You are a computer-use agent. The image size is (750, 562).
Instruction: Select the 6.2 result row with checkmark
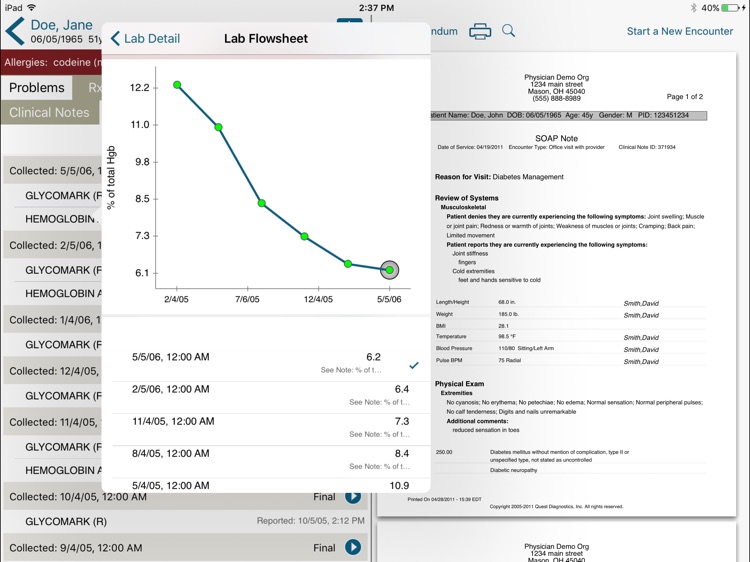click(270, 362)
